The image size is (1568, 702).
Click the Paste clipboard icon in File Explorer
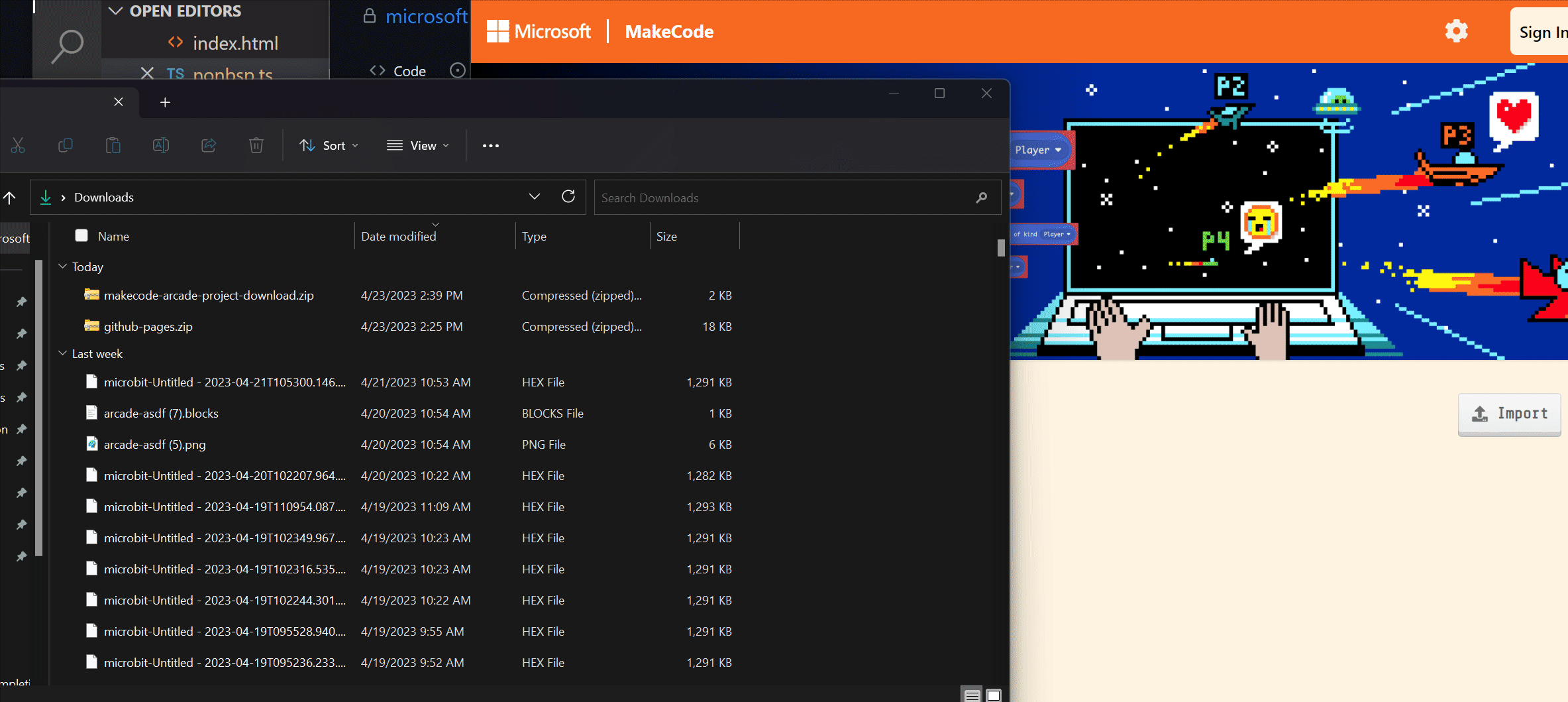[113, 145]
